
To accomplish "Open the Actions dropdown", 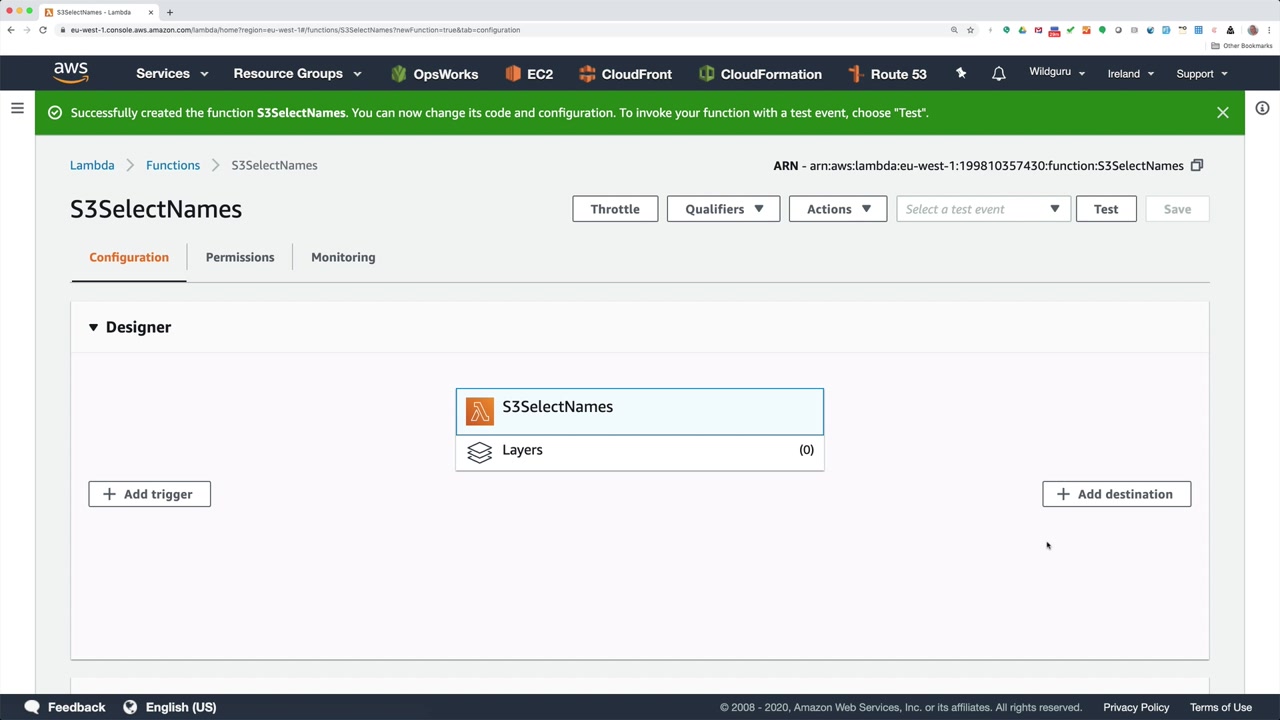I will tap(838, 209).
